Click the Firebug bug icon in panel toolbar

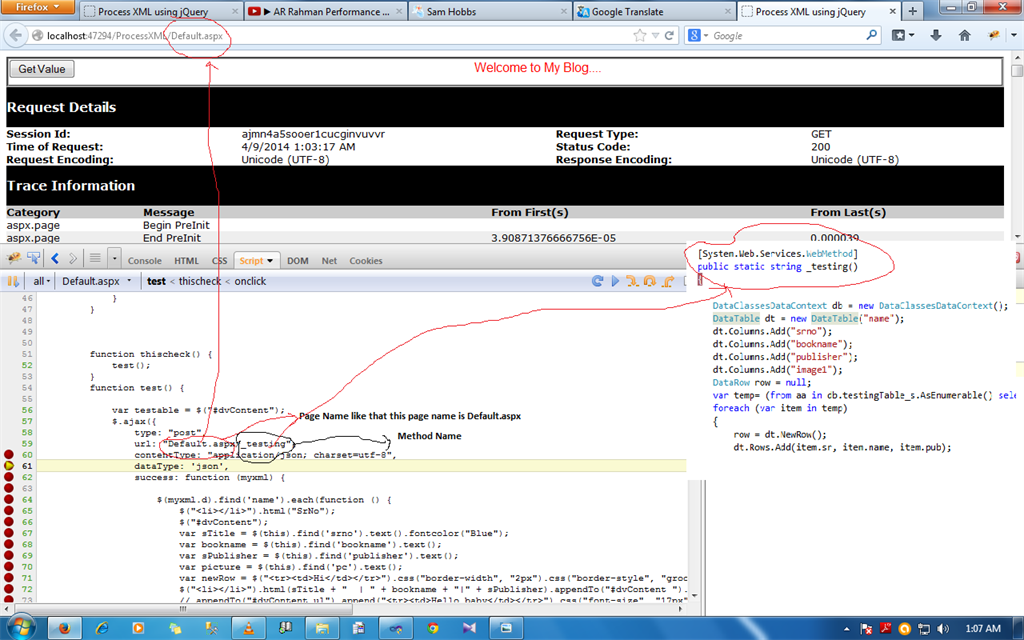[14, 259]
